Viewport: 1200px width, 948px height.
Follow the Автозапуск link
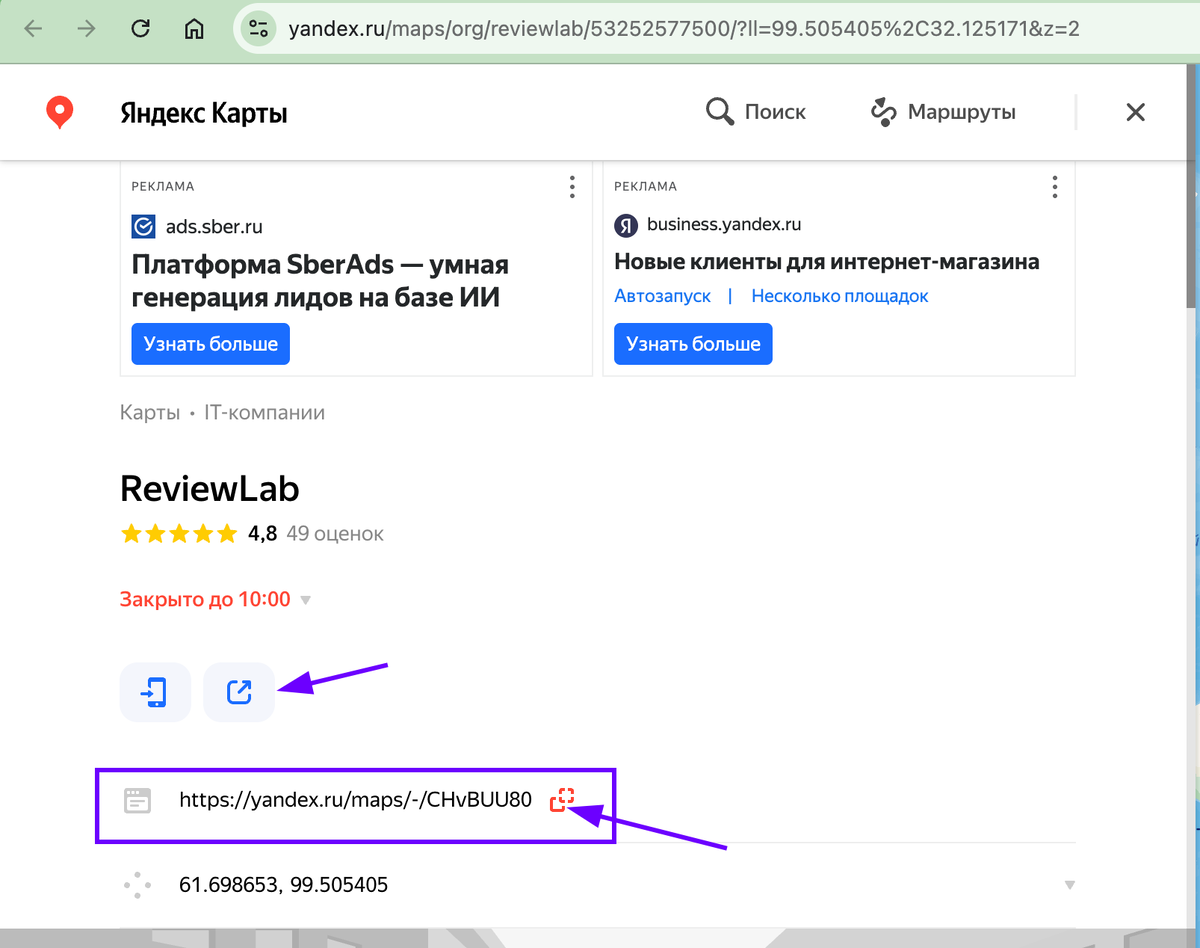[x=662, y=296]
